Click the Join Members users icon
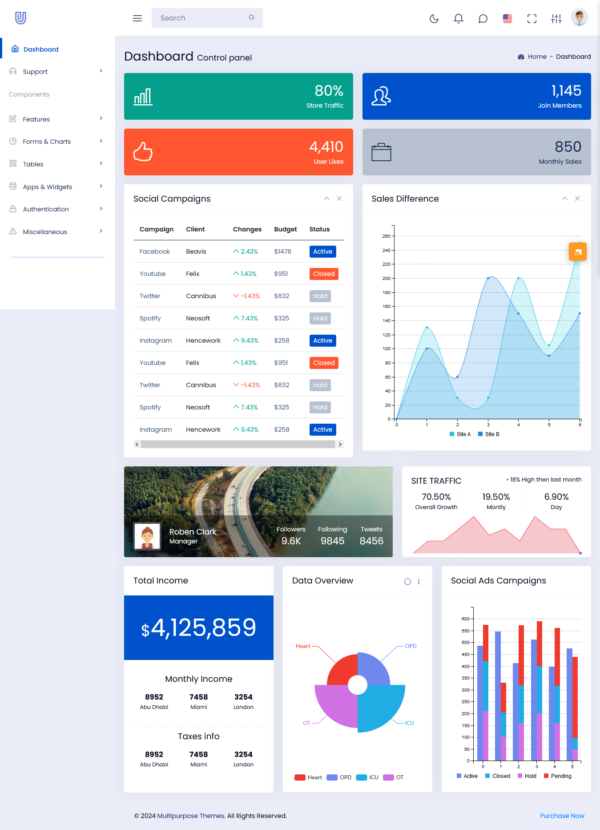600x830 pixels. coord(381,96)
